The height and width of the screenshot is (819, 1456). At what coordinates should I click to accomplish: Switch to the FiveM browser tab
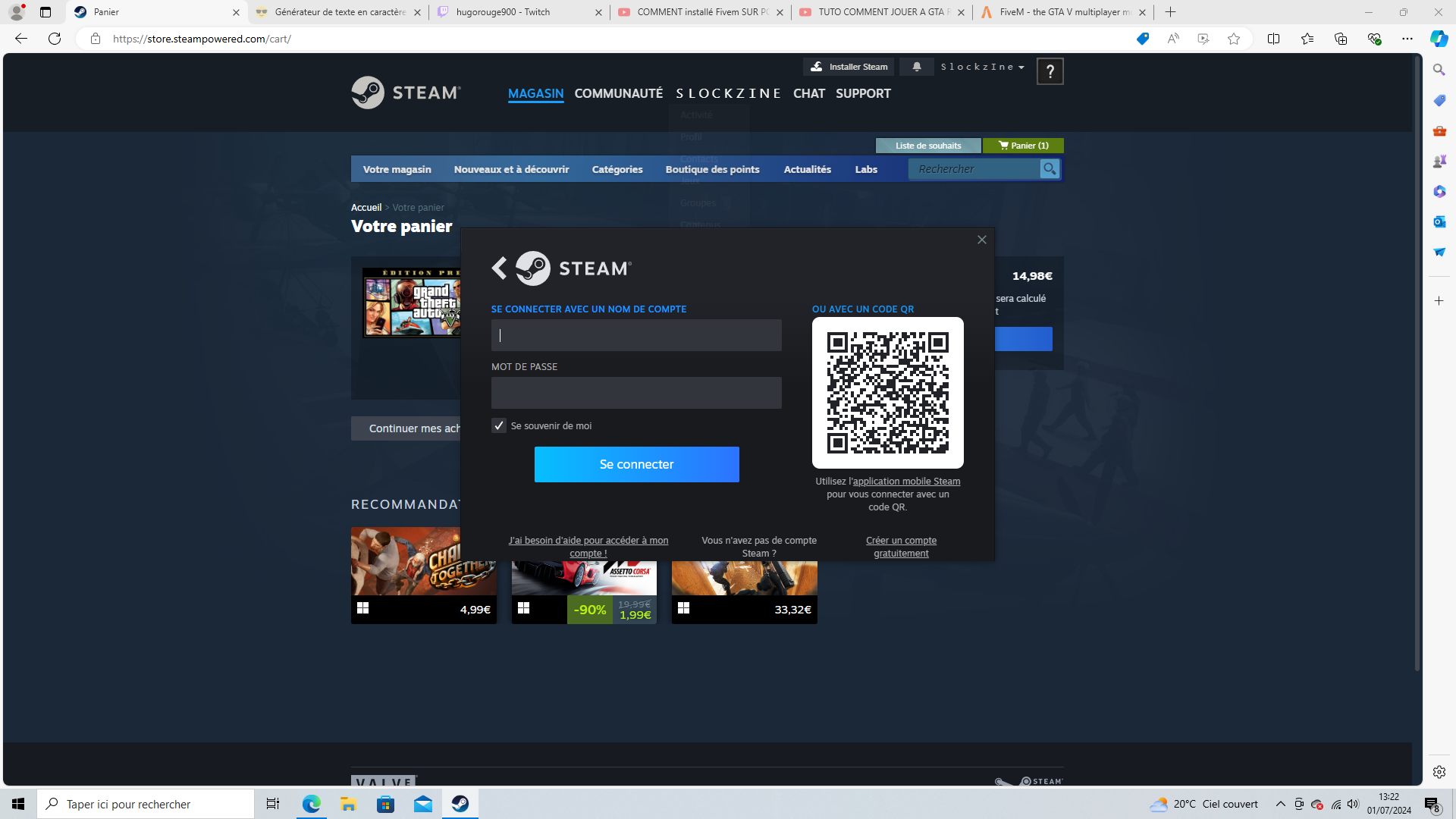click(x=1063, y=12)
